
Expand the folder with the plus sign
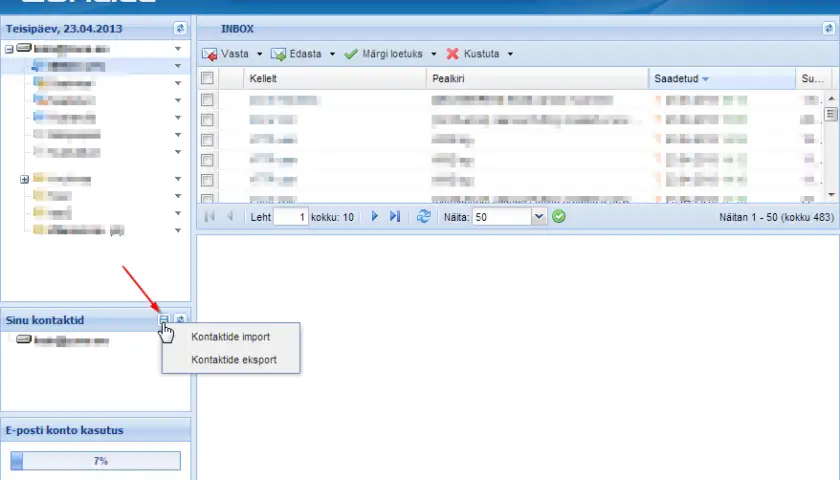(24, 179)
